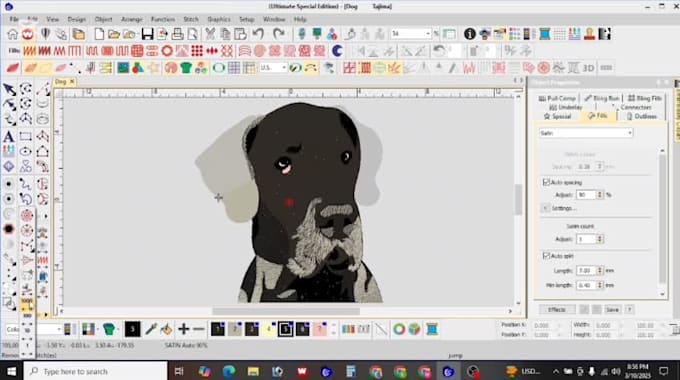Open the color wheel ring icon
Image resolution: width=680 pixels, height=380 pixels.
coord(399,329)
